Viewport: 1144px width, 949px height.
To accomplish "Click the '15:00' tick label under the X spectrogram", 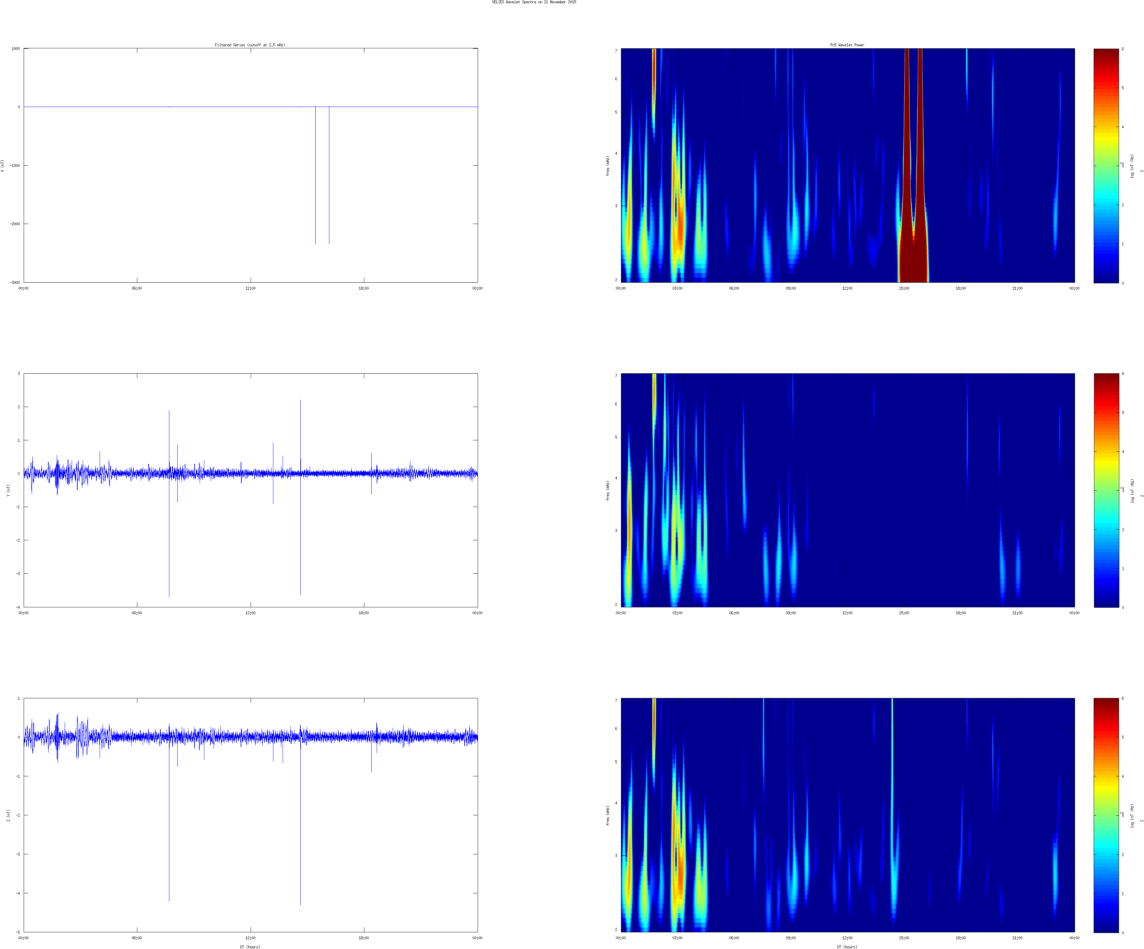I will coord(904,288).
